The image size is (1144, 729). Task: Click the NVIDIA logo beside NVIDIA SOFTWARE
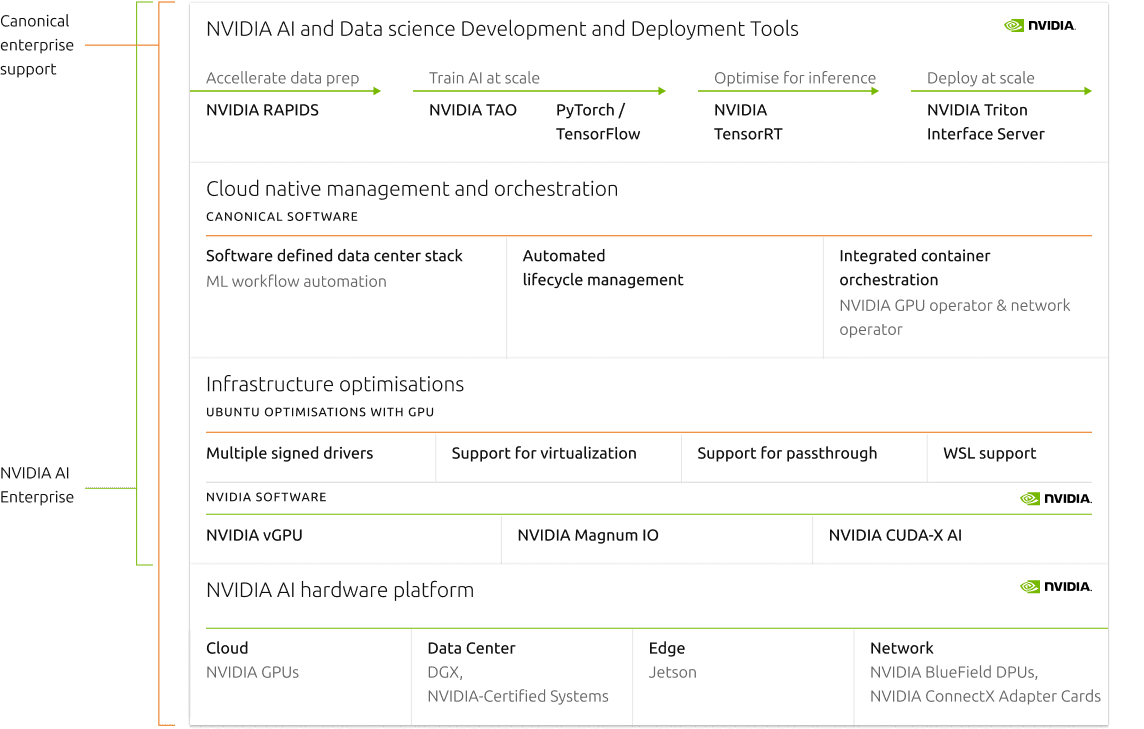coord(1056,497)
